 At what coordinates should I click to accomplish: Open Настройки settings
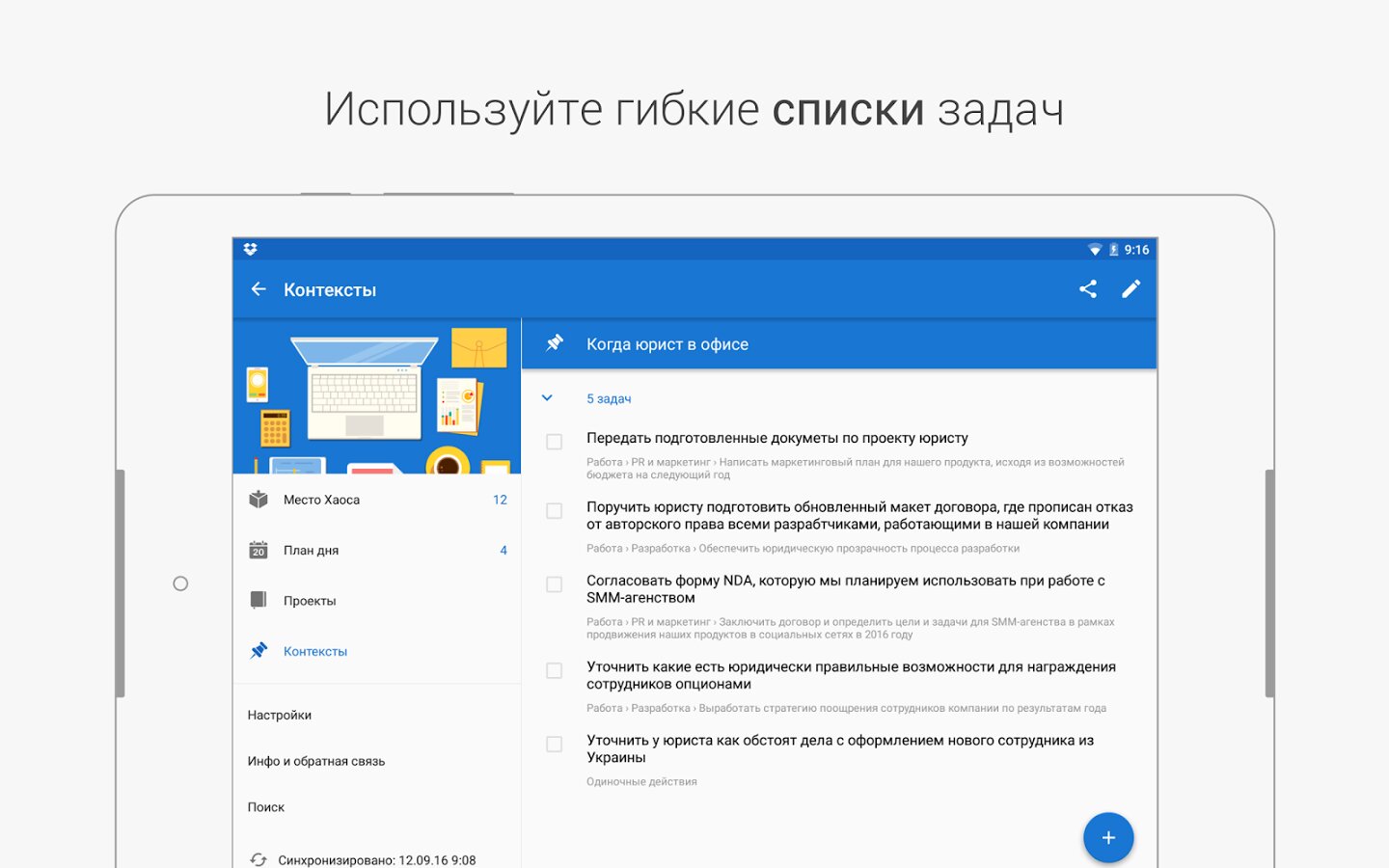click(x=280, y=715)
